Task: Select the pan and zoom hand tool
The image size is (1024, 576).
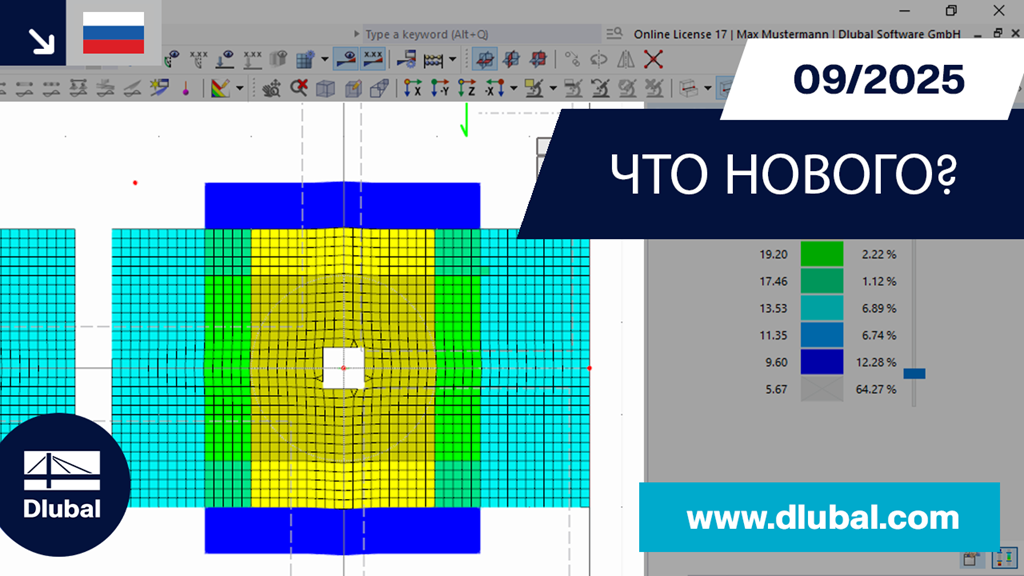Action: [x=271, y=88]
